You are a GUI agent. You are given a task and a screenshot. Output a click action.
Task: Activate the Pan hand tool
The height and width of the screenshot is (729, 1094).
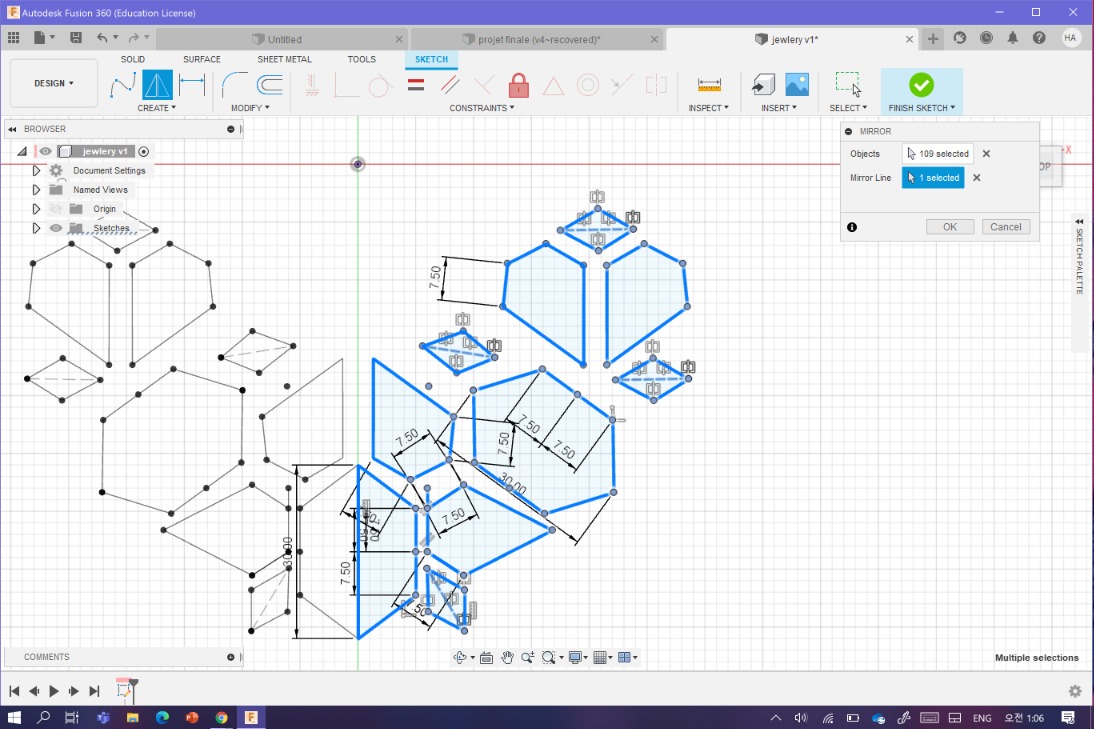(508, 657)
